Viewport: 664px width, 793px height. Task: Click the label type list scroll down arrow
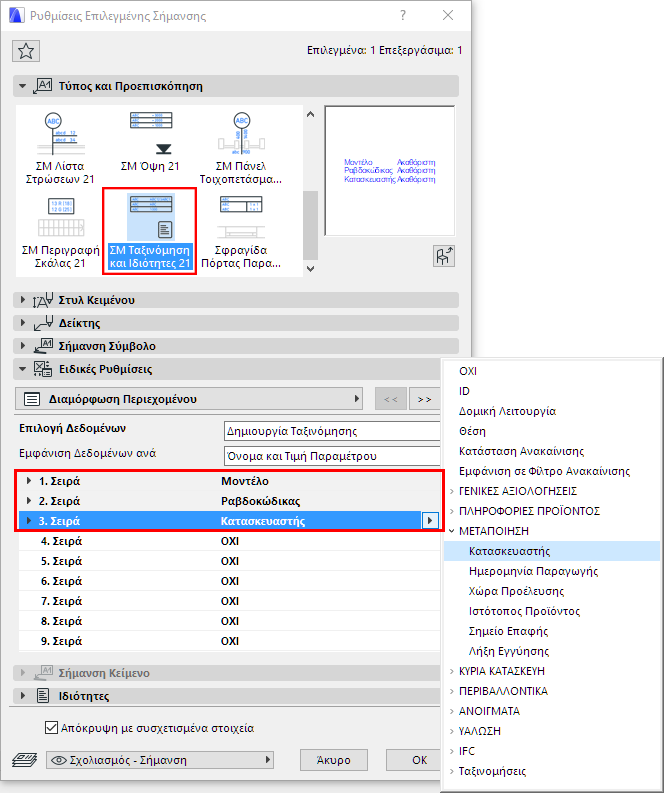tap(311, 269)
